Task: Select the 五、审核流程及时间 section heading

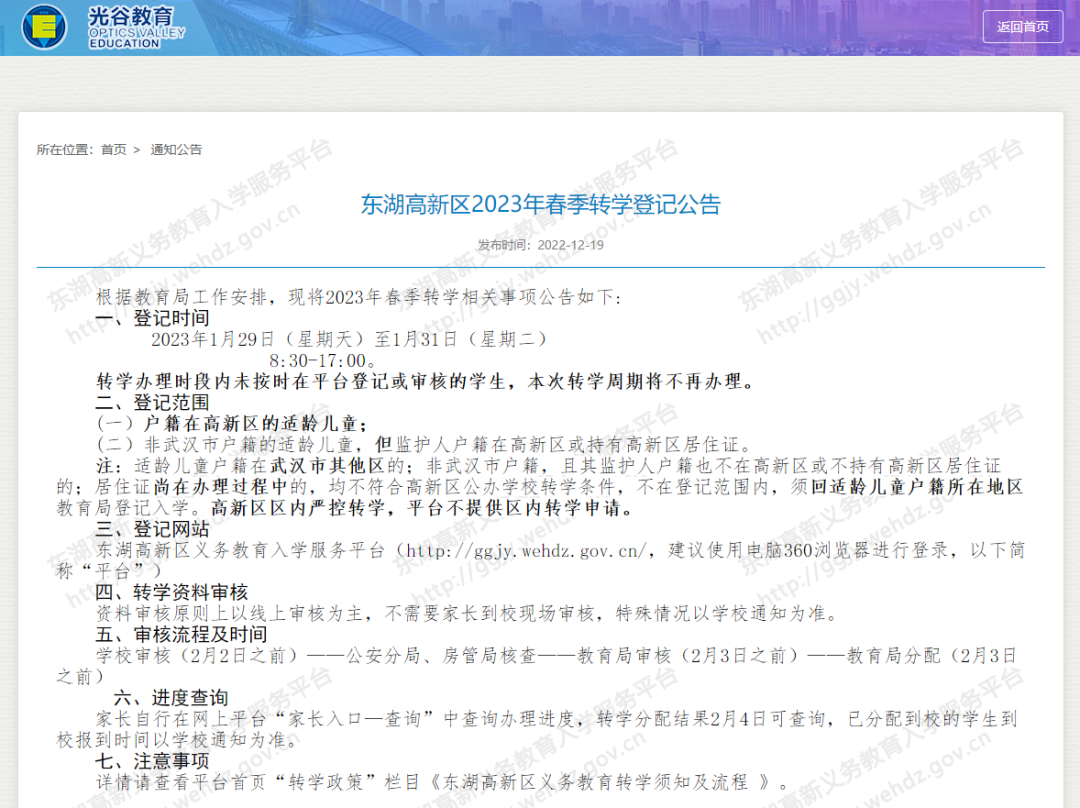Action: (x=181, y=634)
